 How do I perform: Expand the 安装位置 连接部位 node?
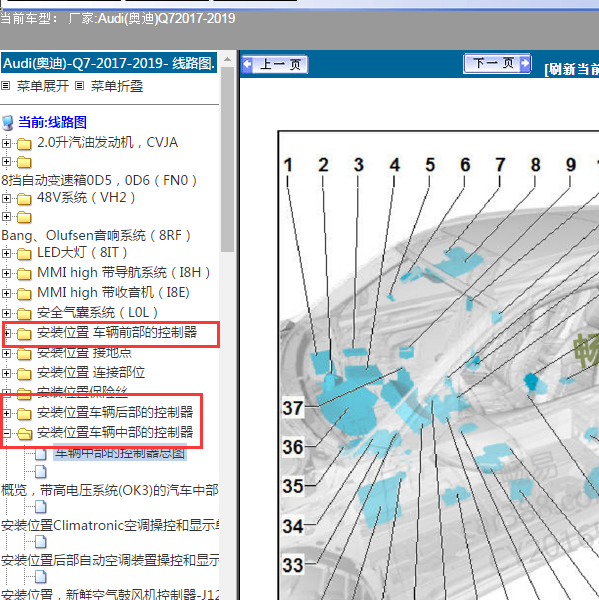[x=6, y=373]
